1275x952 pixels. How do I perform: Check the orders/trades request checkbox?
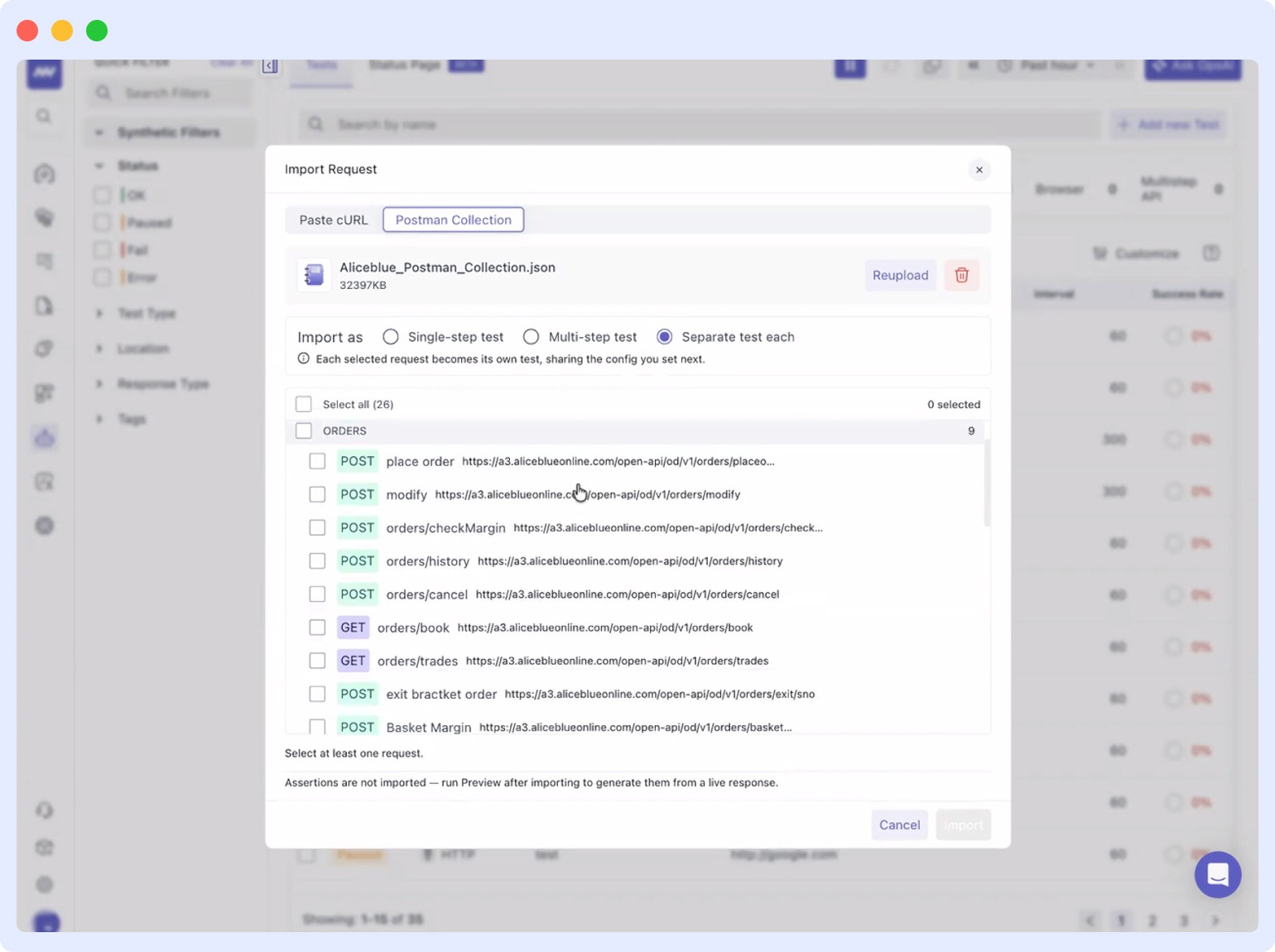tap(317, 661)
